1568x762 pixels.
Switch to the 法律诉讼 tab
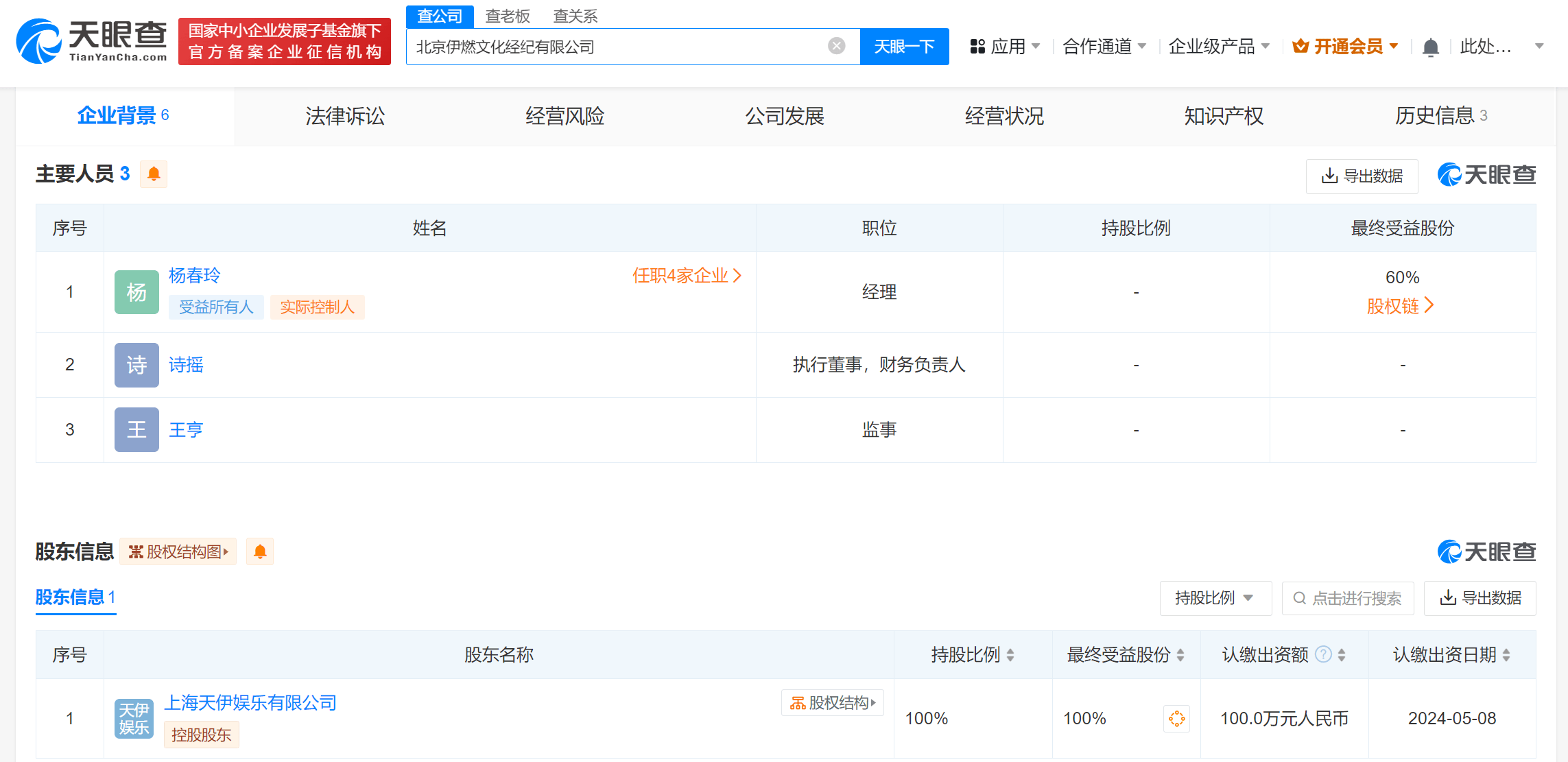click(344, 116)
